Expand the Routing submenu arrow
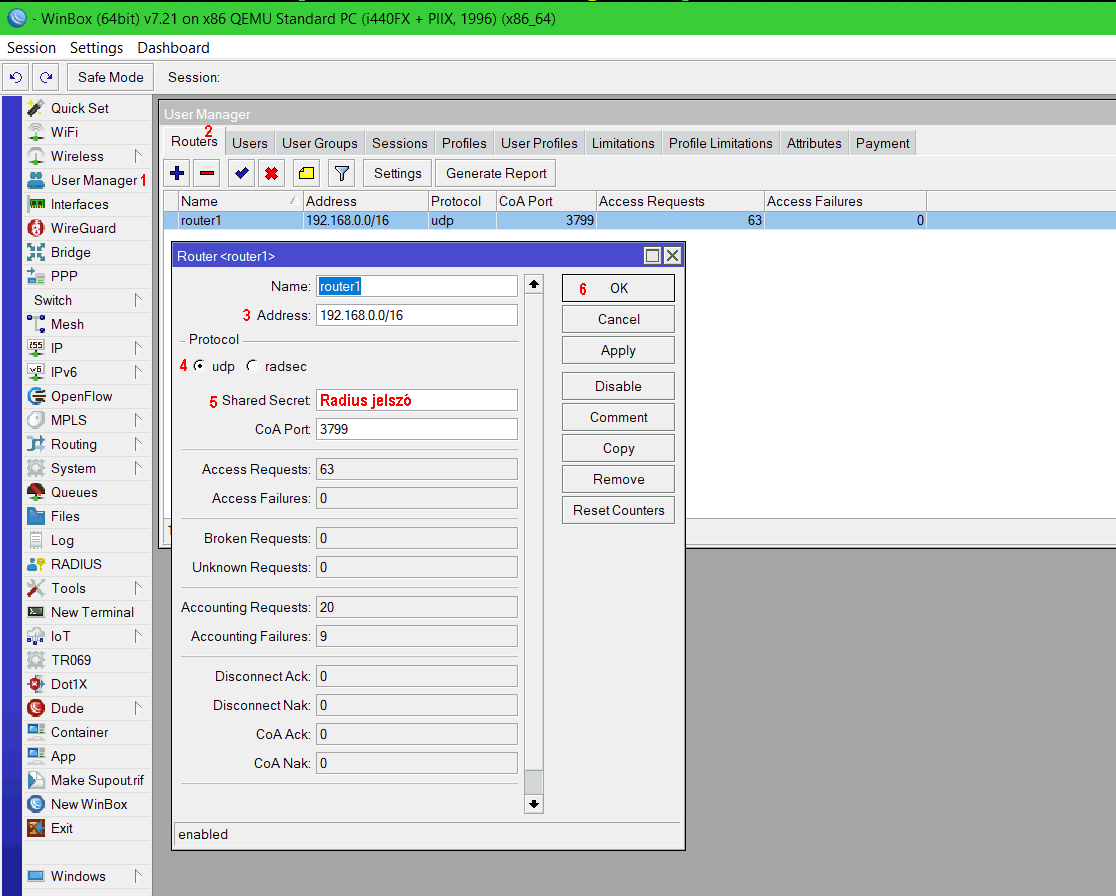The width and height of the screenshot is (1116, 896). click(138, 444)
